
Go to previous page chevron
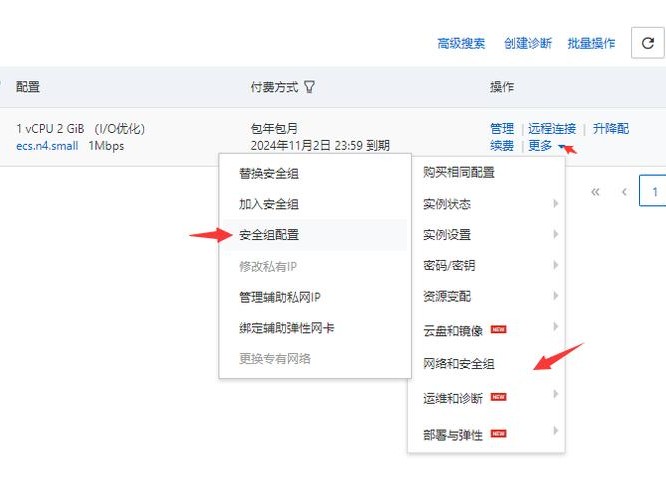point(624,192)
